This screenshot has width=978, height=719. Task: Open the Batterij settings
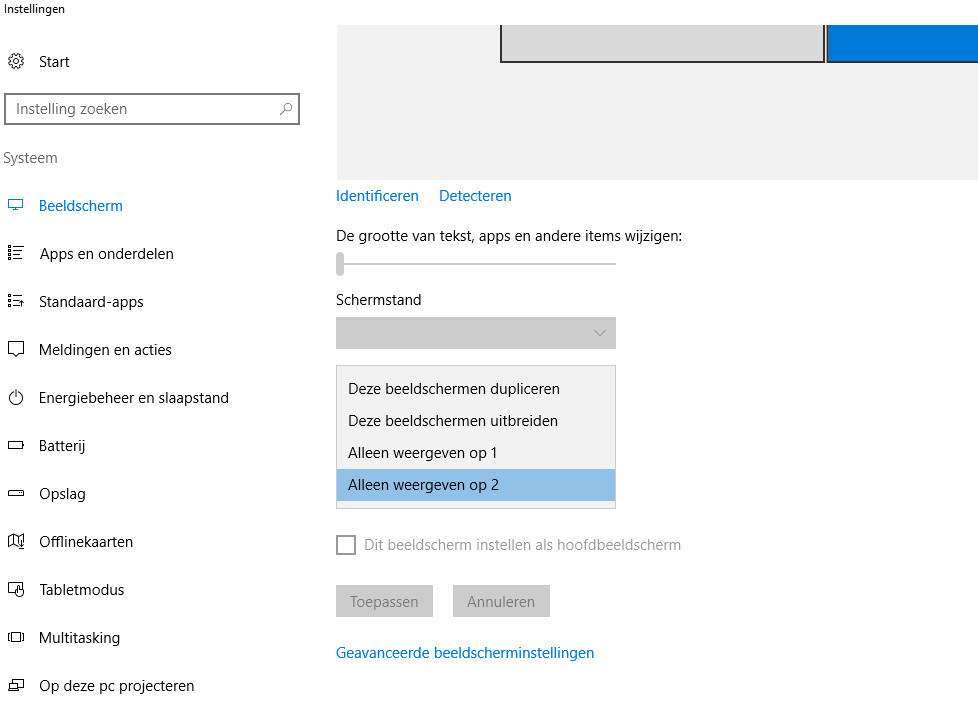click(62, 446)
